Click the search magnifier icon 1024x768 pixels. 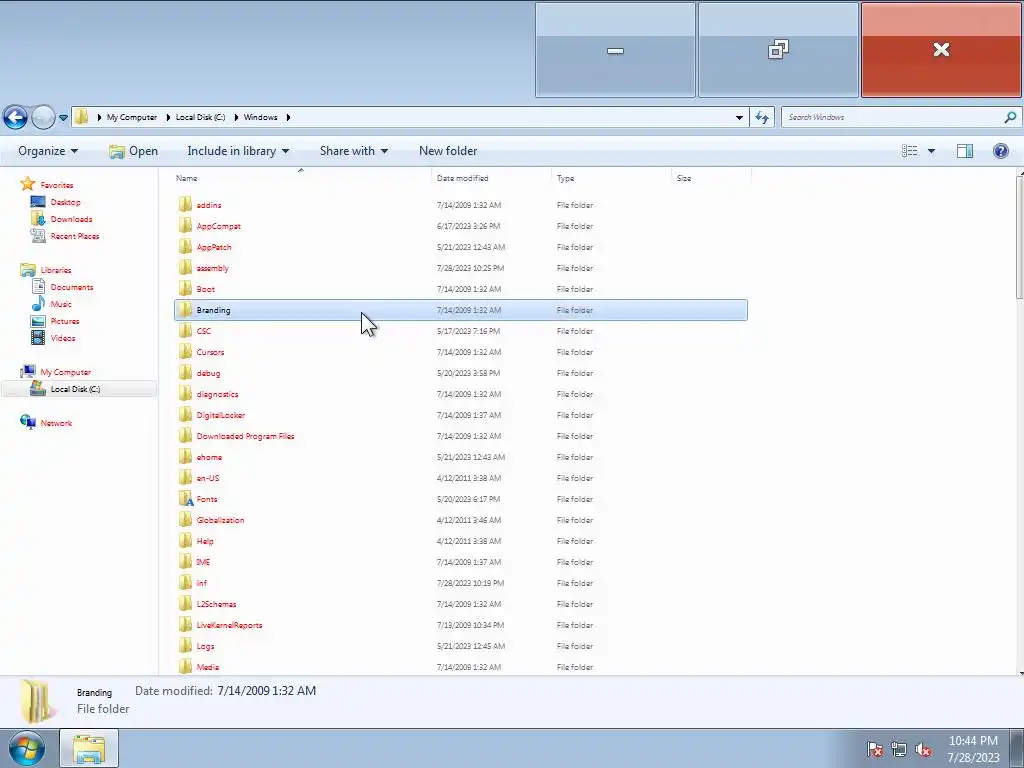click(x=1010, y=118)
